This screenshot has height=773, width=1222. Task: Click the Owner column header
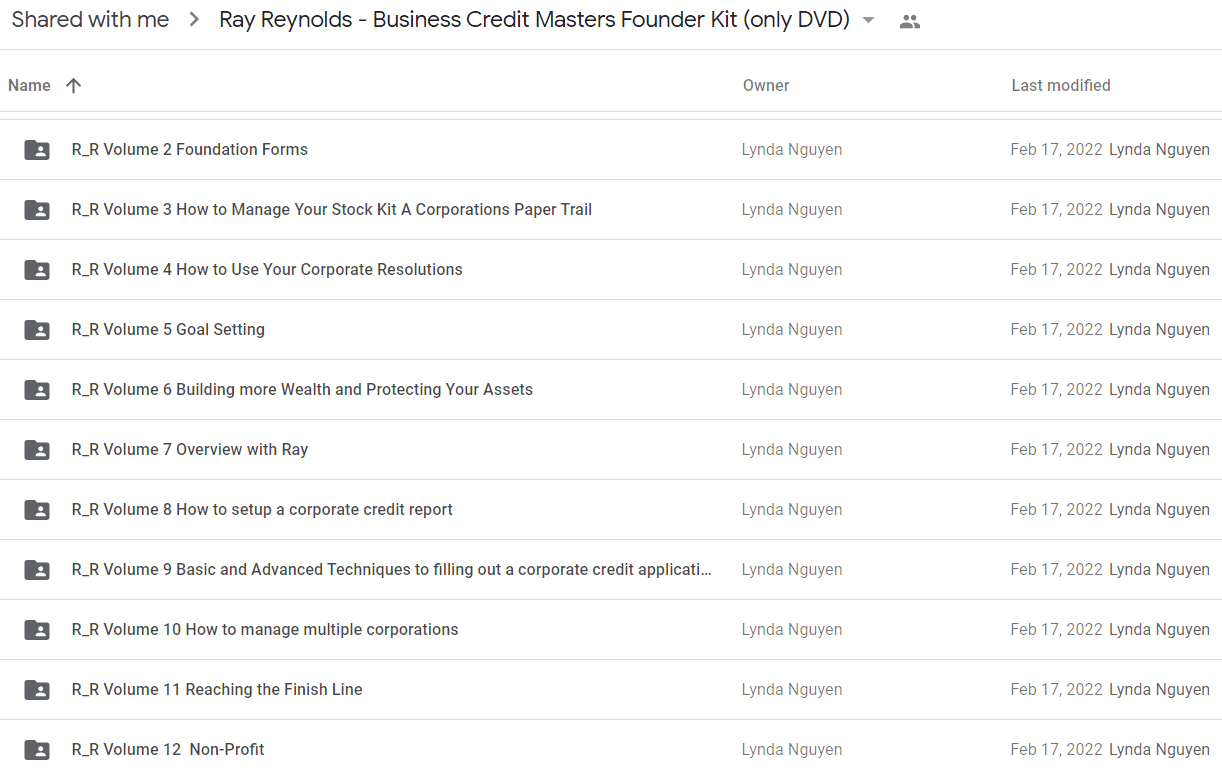point(766,86)
